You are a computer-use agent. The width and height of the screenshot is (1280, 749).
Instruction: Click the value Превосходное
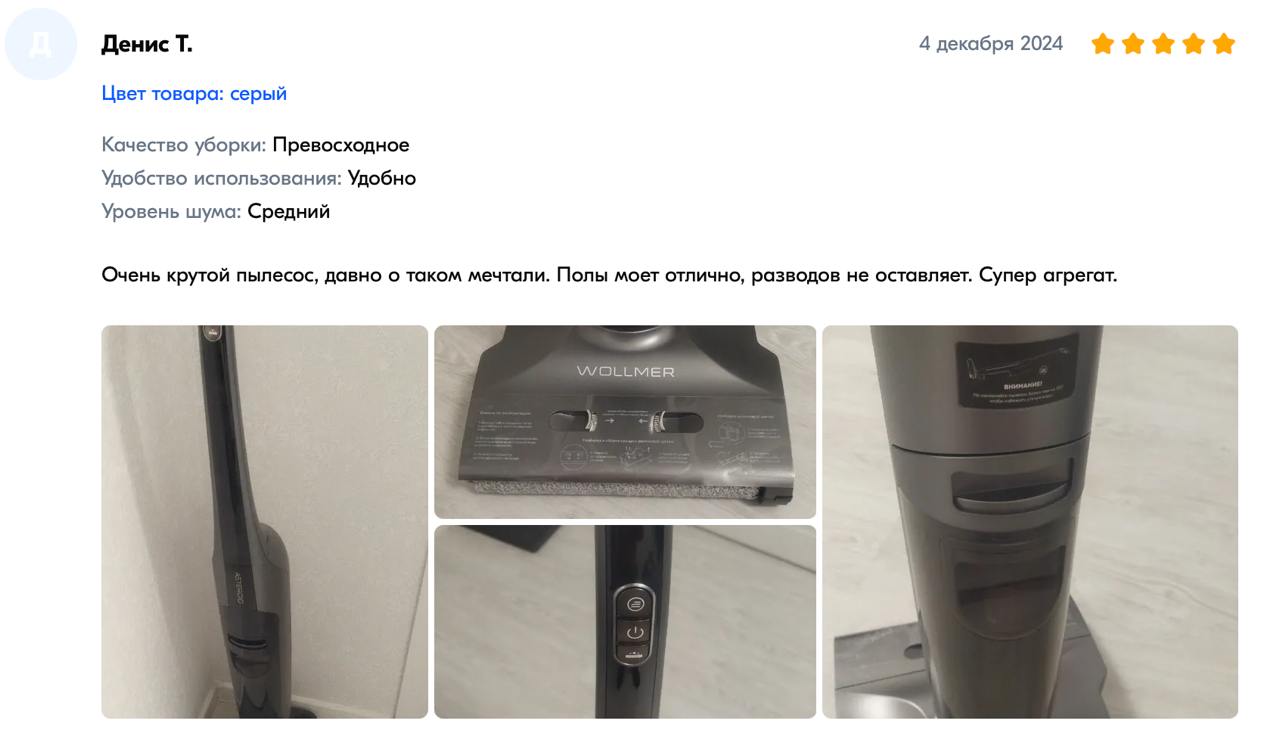click(341, 145)
